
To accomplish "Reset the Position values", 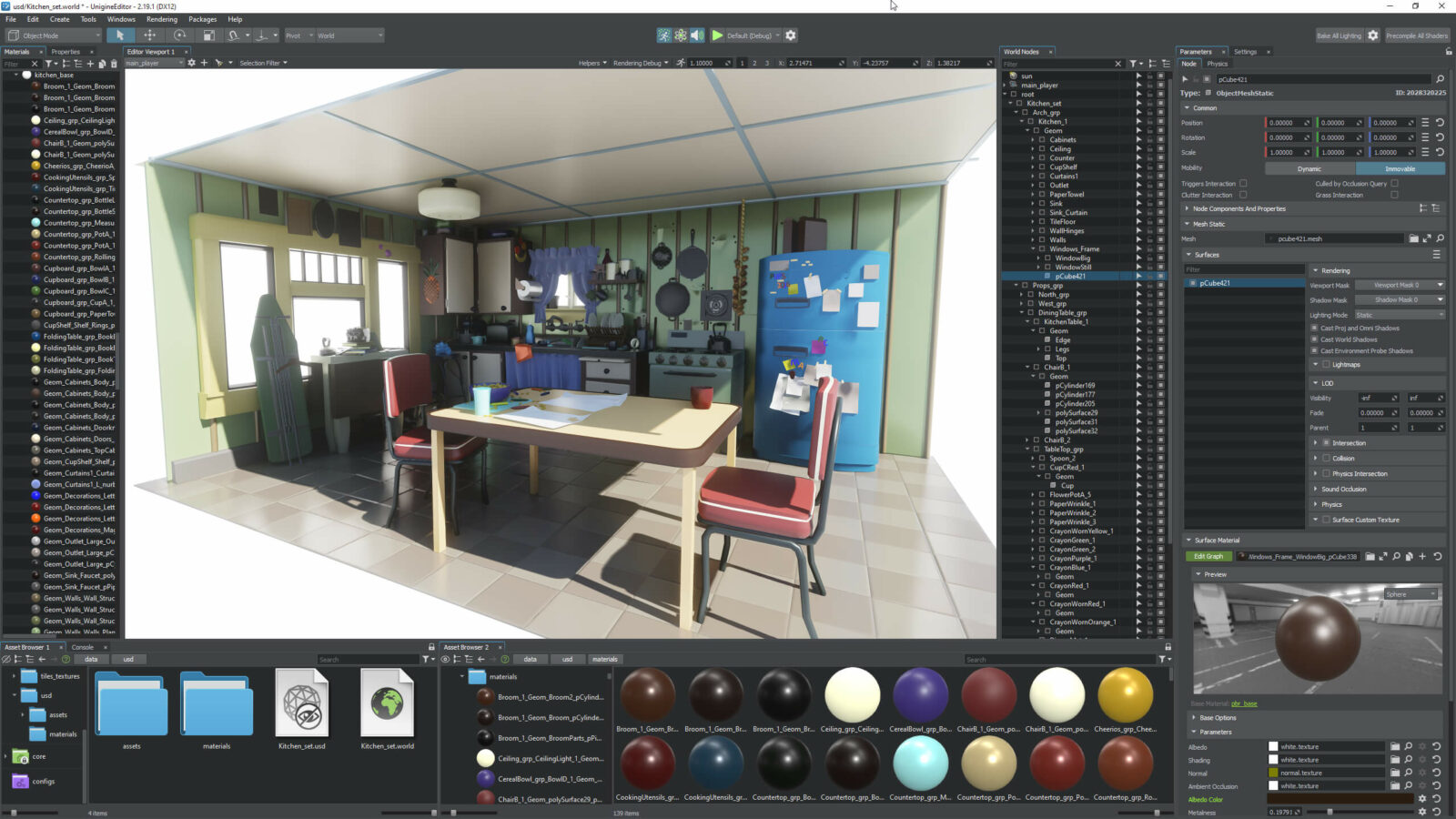I will click(x=1440, y=123).
